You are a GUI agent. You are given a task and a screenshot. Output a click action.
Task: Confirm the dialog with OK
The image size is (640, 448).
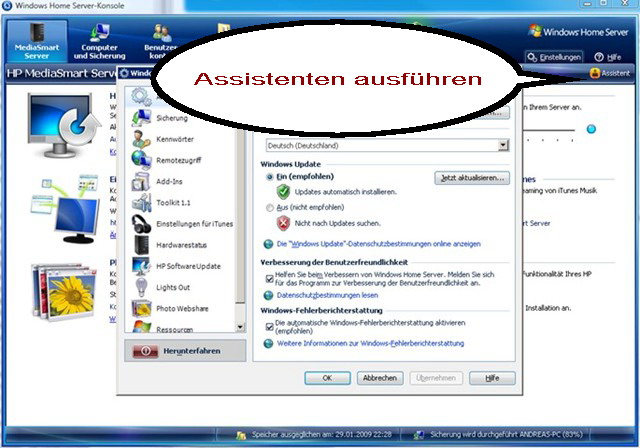327,378
